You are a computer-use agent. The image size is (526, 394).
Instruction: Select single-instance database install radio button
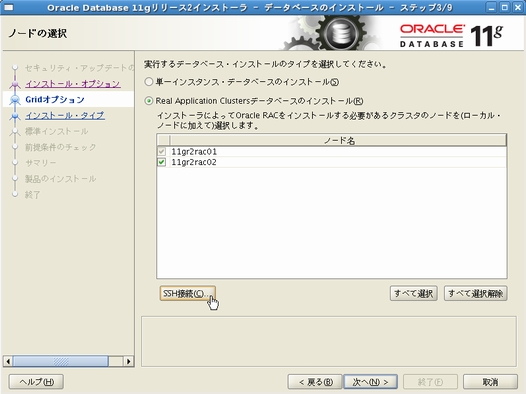[149, 81]
